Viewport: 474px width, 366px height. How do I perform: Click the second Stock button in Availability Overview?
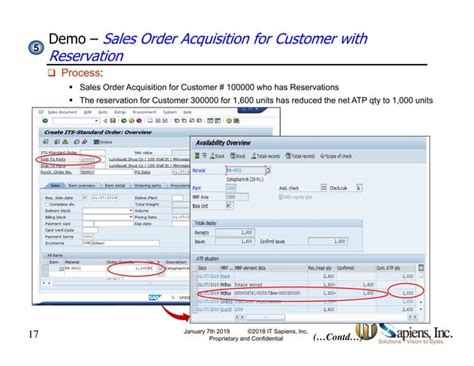coord(238,156)
